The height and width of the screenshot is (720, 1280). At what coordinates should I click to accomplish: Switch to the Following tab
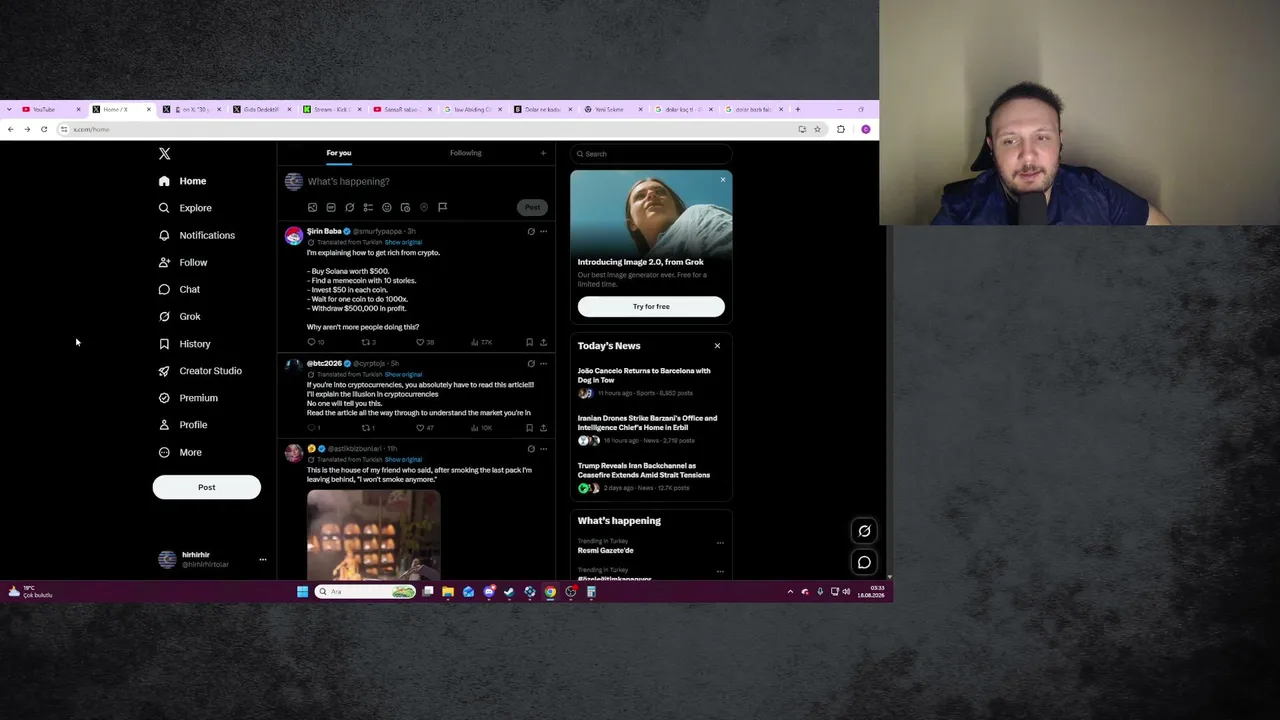click(x=465, y=153)
